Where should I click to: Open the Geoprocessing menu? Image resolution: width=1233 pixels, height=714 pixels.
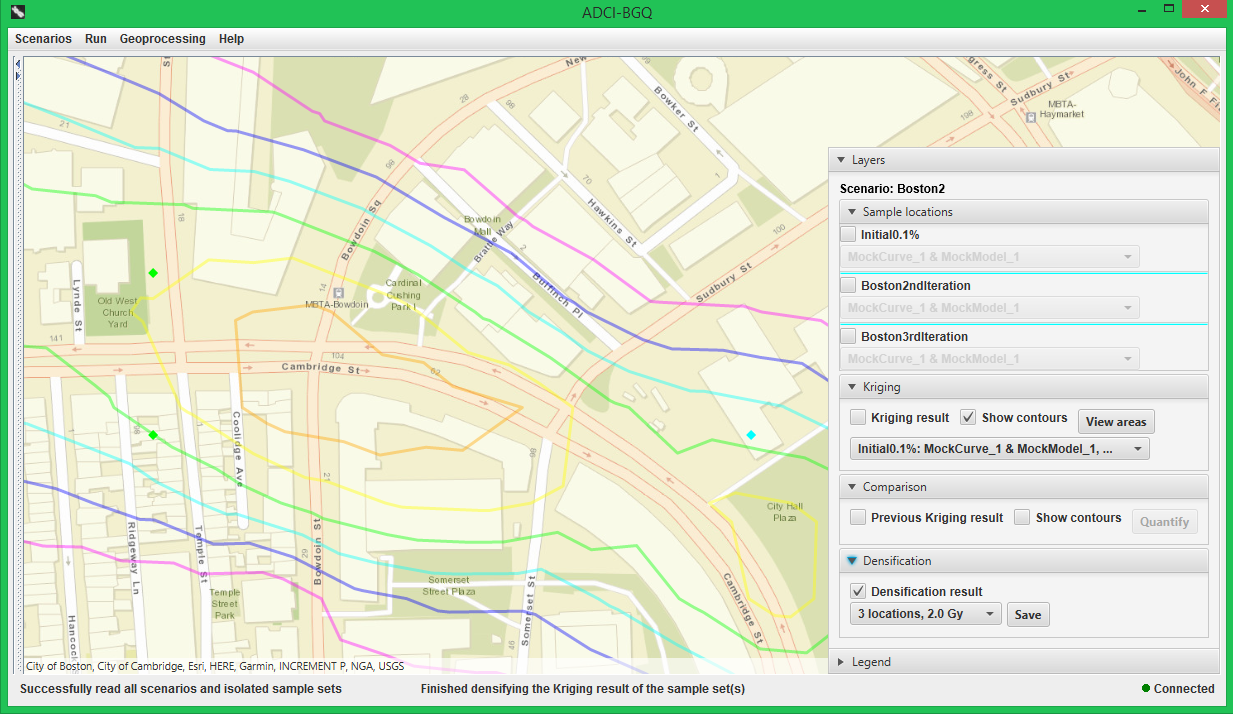click(162, 39)
